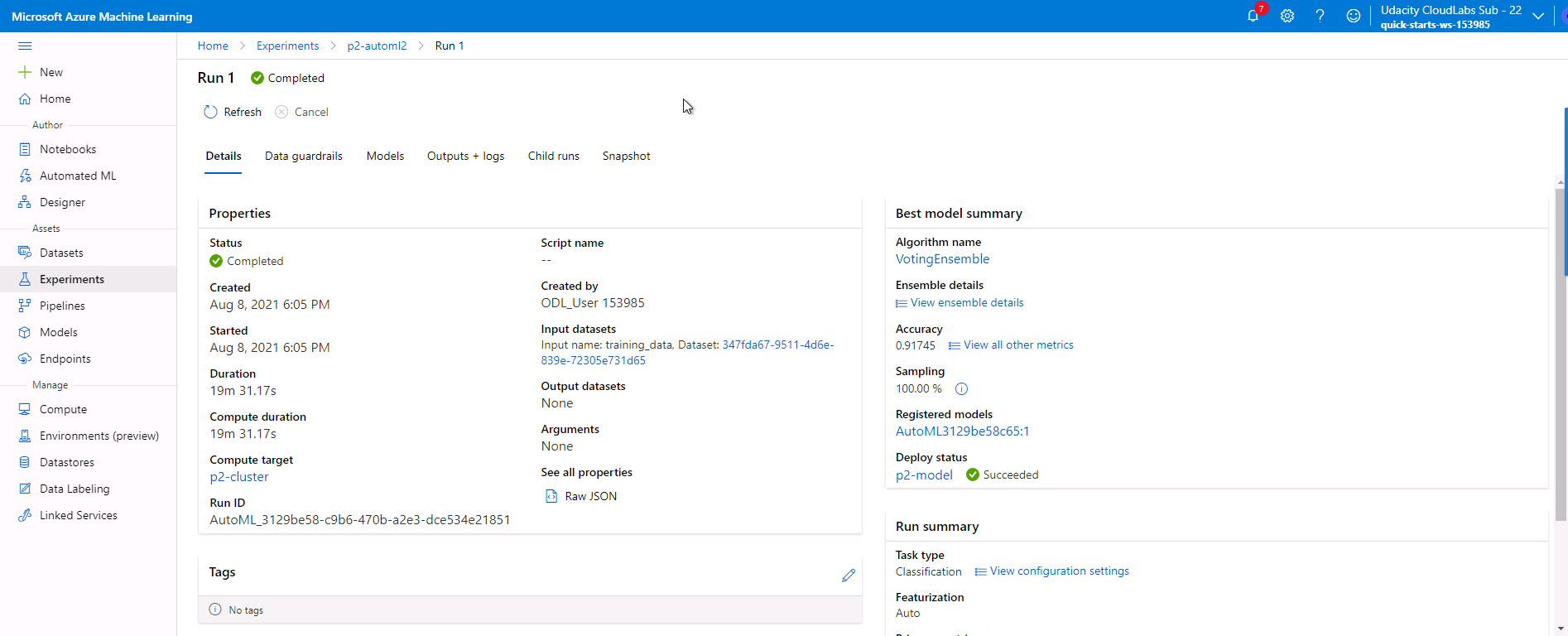The height and width of the screenshot is (636, 1568).
Task: Open Data Labeling icon in sidebar
Action: pyautogui.click(x=25, y=489)
